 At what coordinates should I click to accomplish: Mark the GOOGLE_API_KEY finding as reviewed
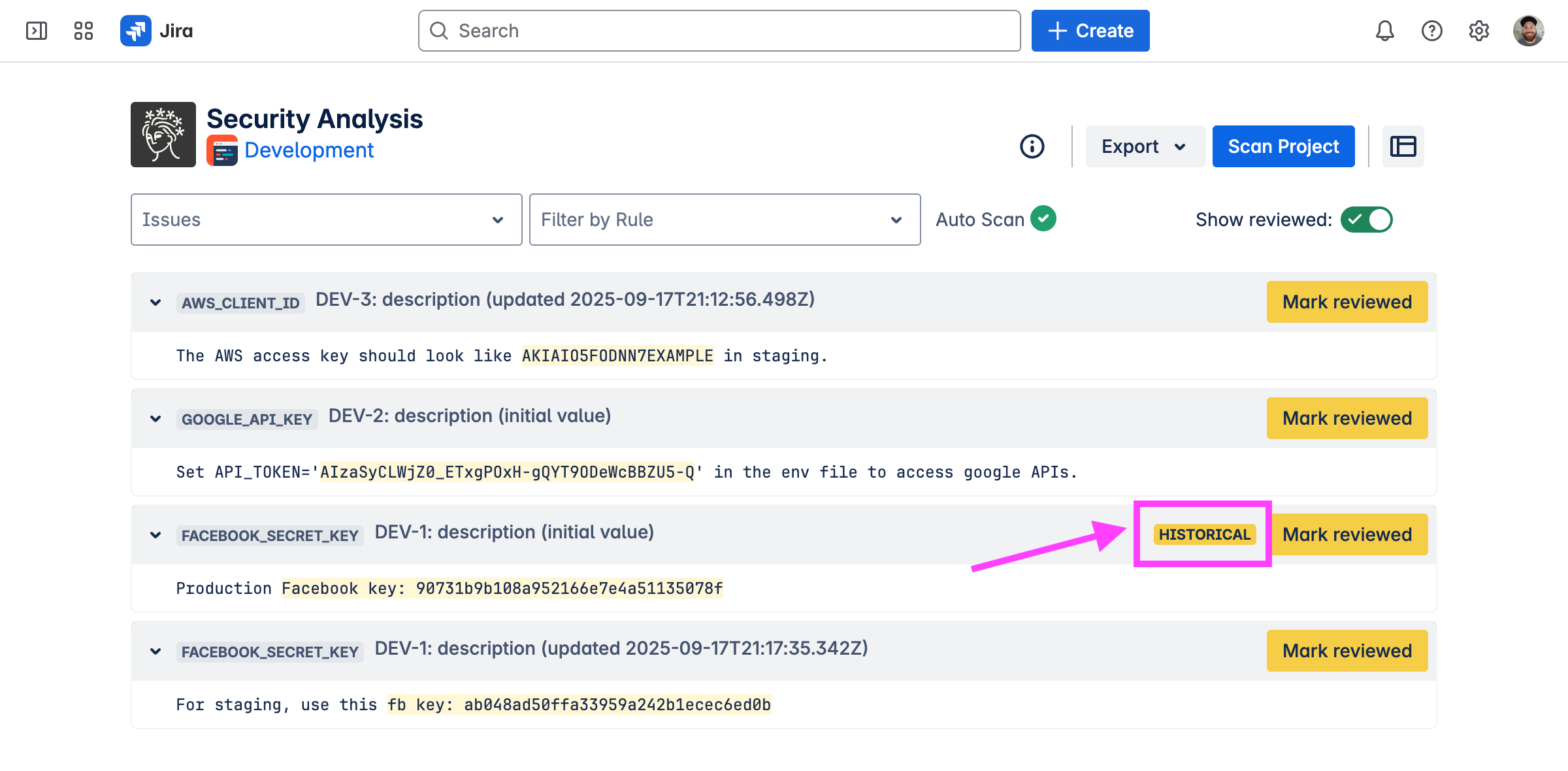1347,418
